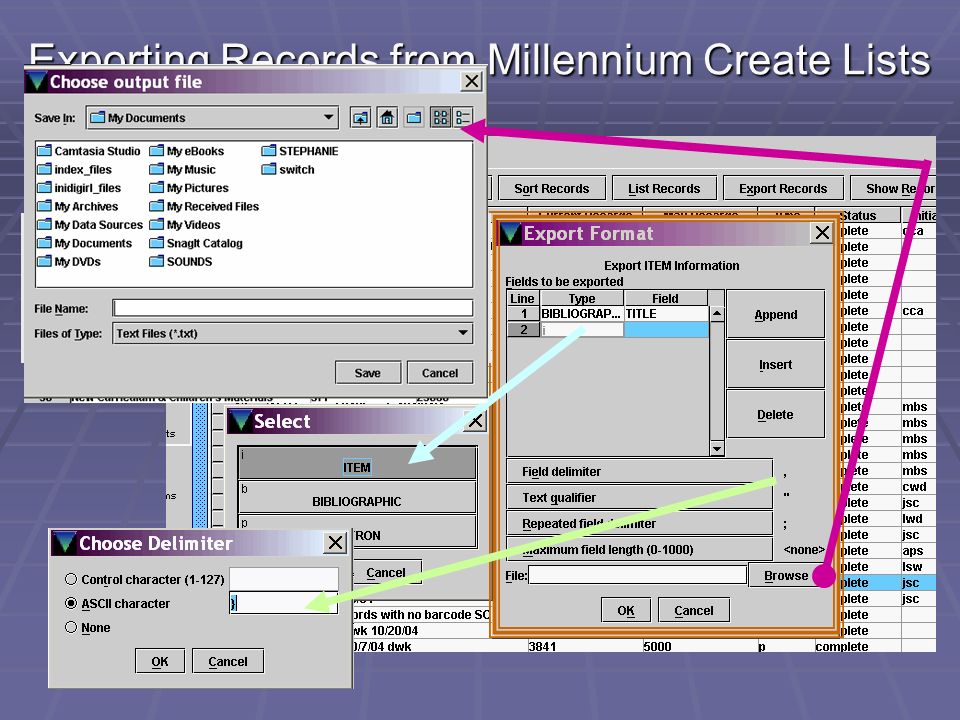The width and height of the screenshot is (960, 720).
Task: Select the SnagIt Catalog folder
Action: point(197,243)
